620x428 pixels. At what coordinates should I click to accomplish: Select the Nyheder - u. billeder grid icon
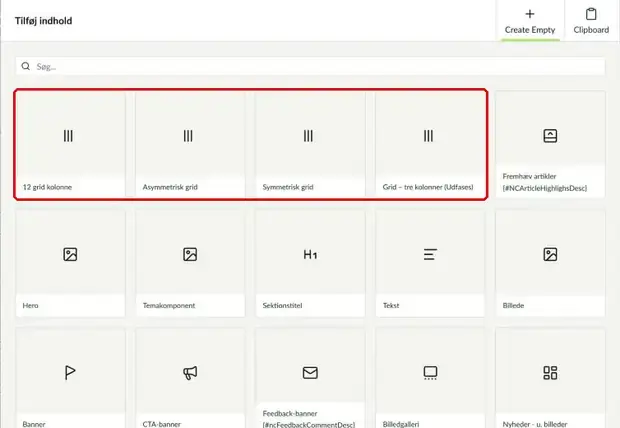click(550, 373)
